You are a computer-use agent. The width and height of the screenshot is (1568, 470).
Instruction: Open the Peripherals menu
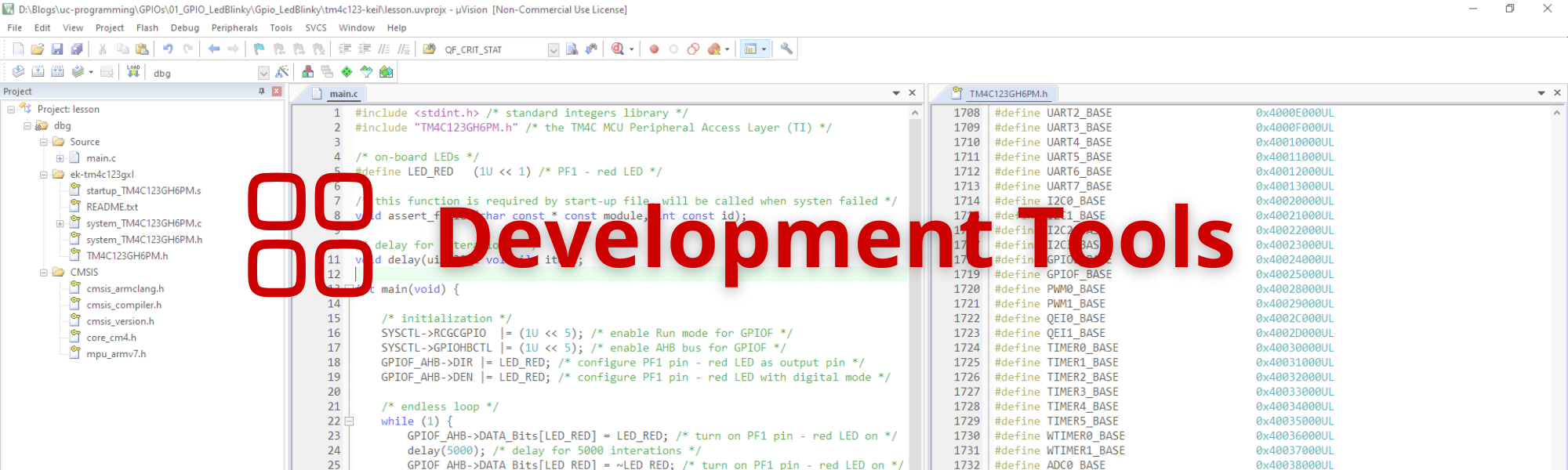pos(234,27)
